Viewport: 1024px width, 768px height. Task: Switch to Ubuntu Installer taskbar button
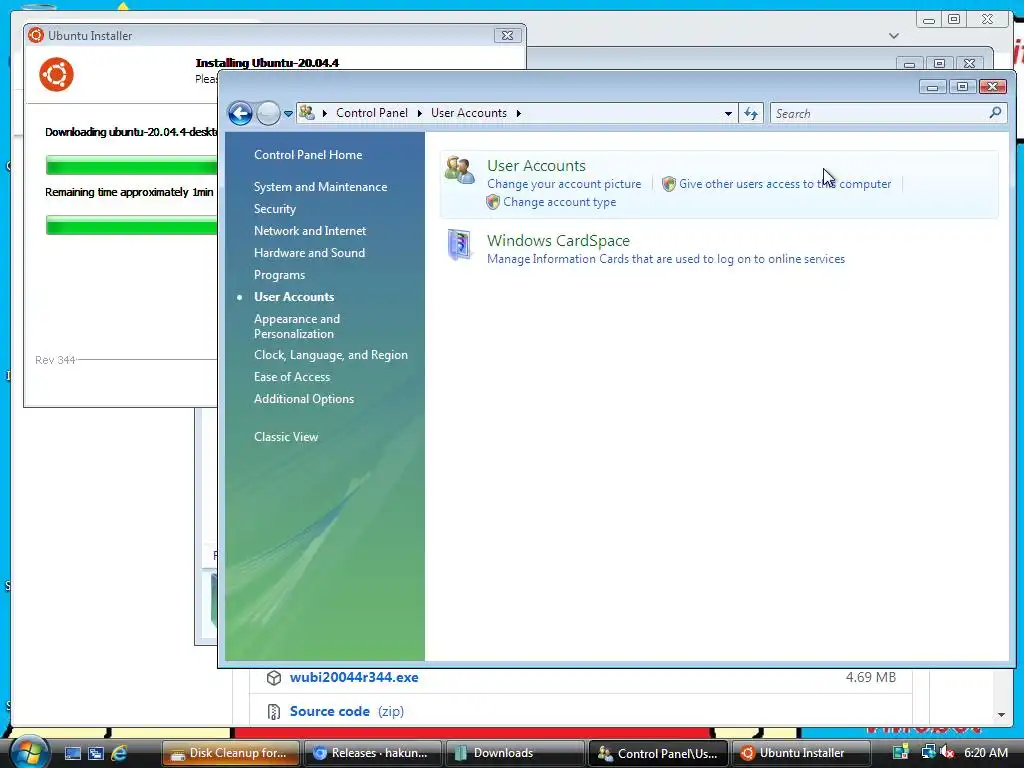(800, 753)
